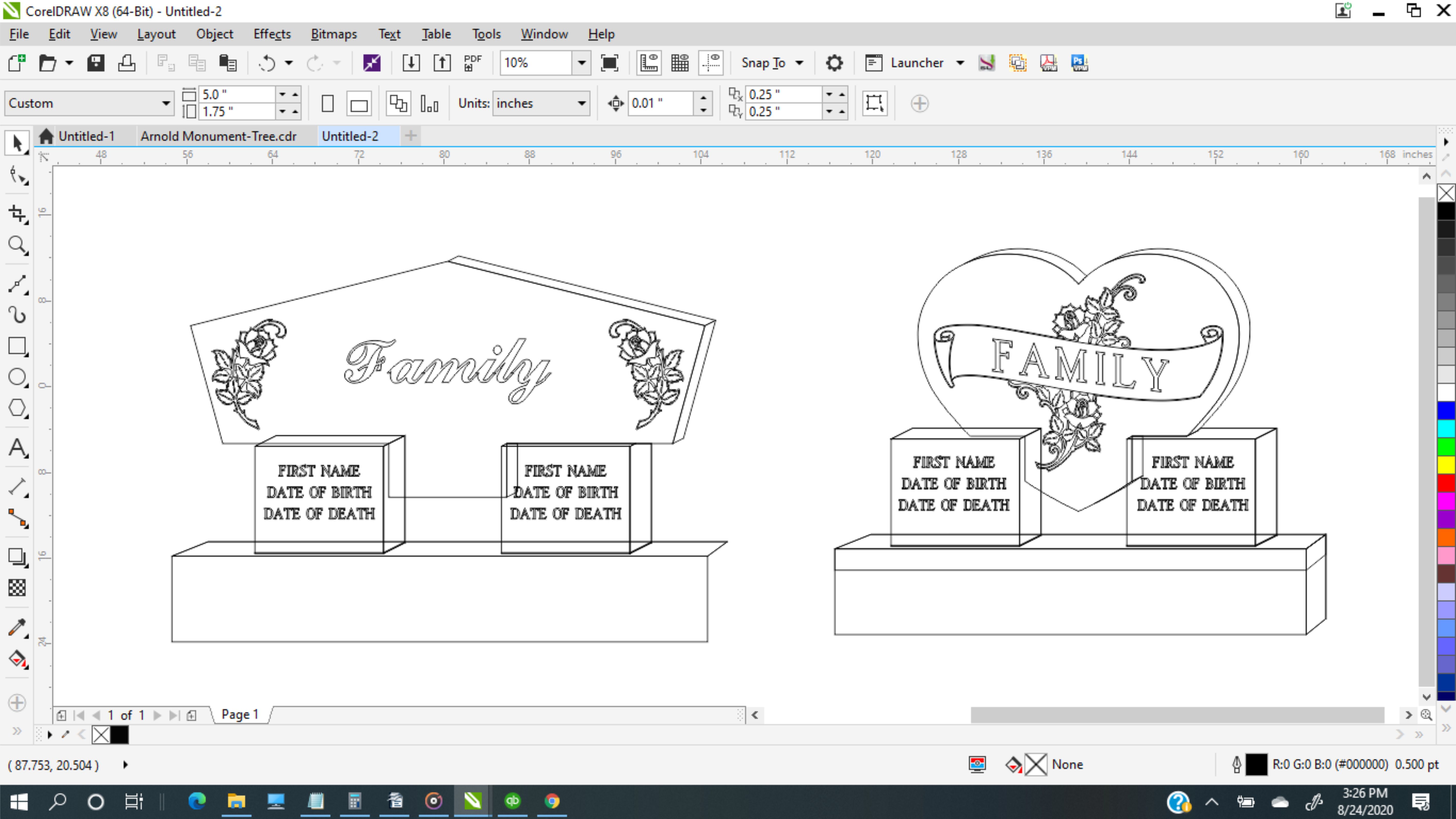Click the Publish to PDF icon
This screenshot has height=819, width=1456.
[472, 63]
